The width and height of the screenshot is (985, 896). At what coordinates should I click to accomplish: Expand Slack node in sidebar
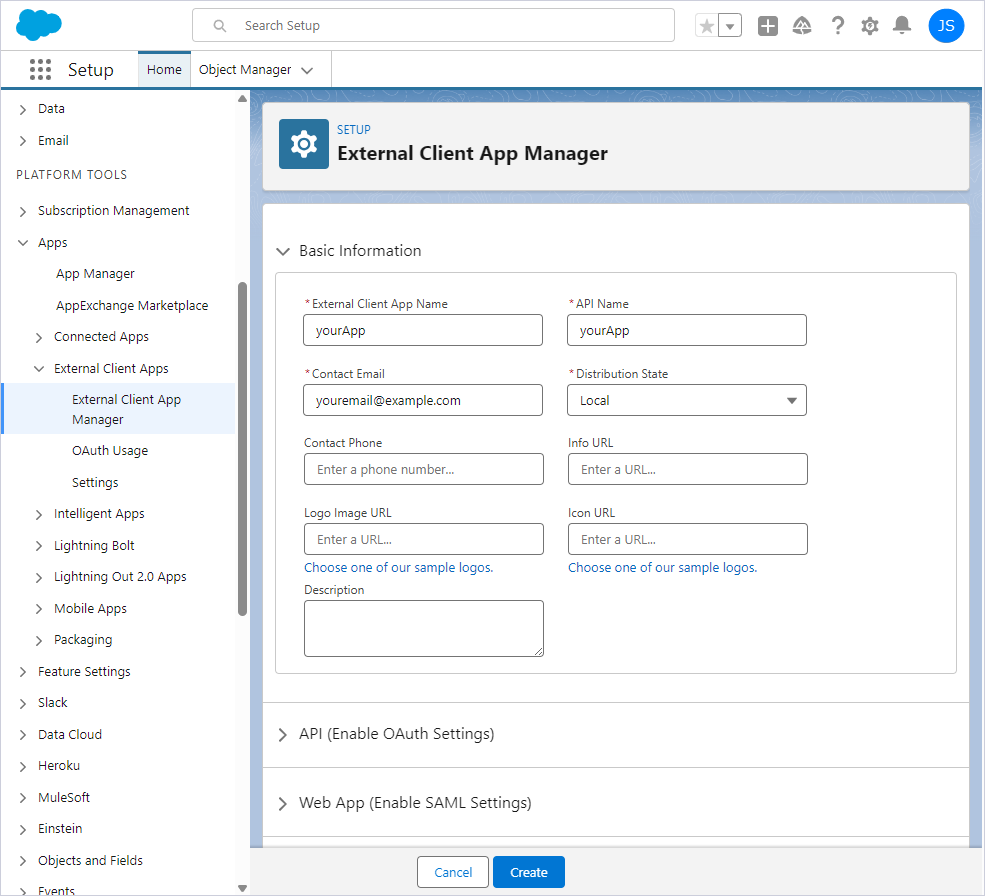pos(23,703)
